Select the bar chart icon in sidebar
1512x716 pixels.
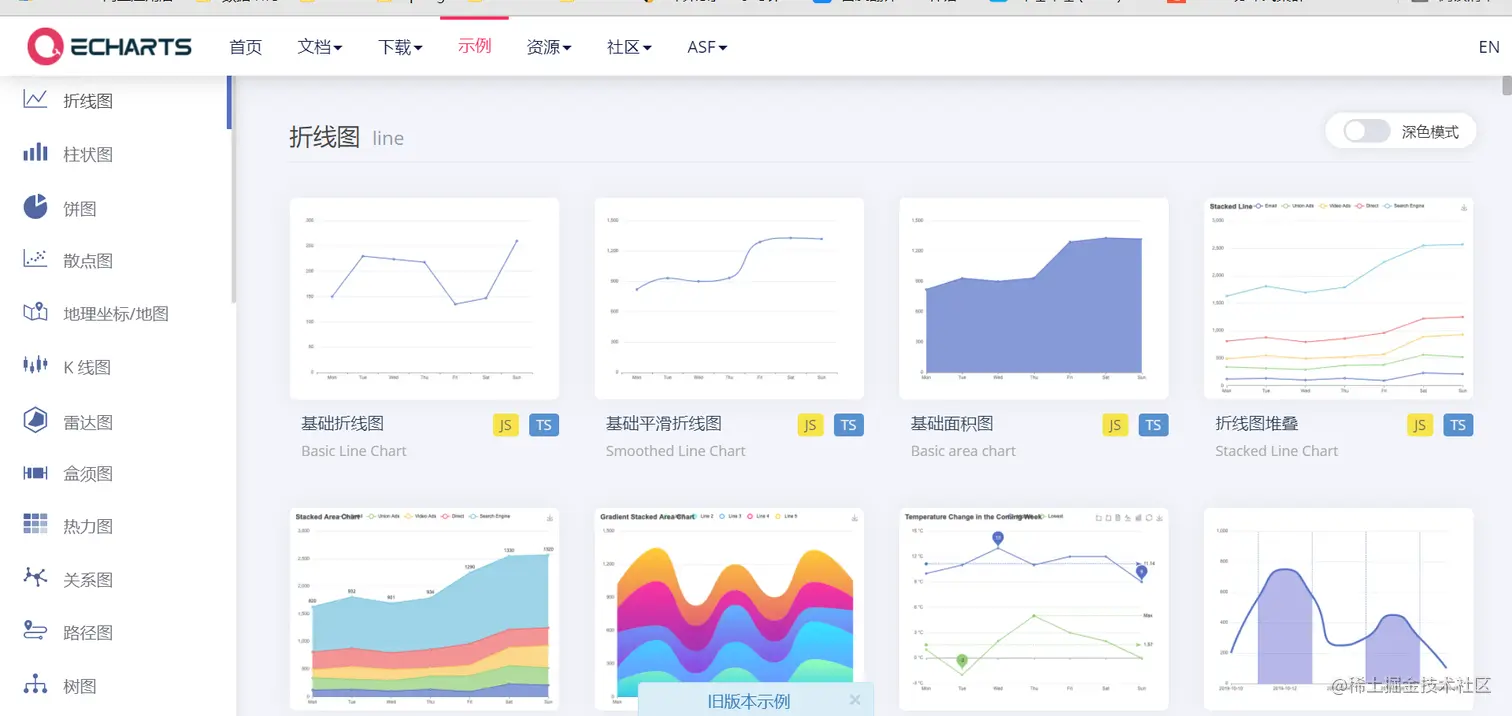click(35, 153)
